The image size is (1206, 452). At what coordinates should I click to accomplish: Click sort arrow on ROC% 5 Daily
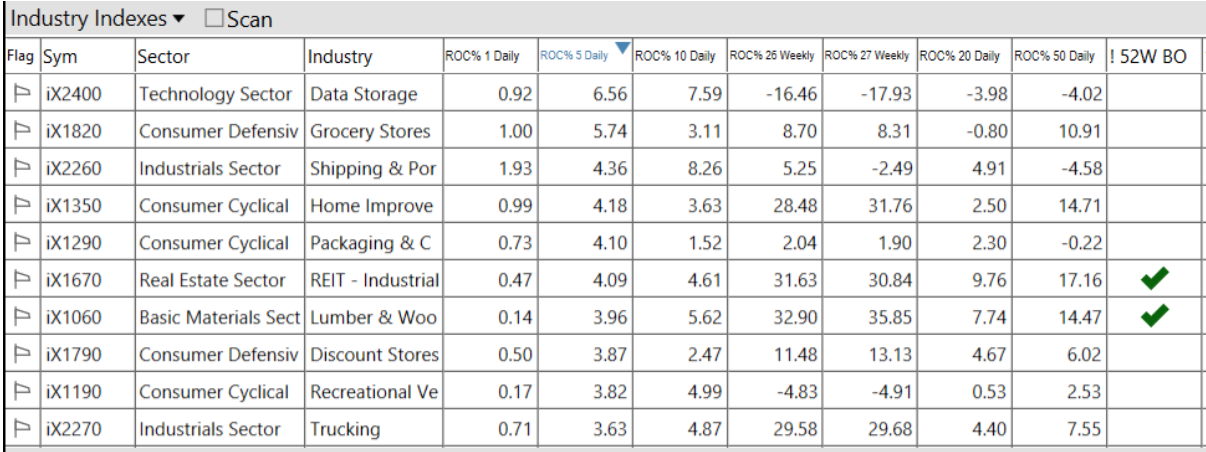[x=623, y=48]
